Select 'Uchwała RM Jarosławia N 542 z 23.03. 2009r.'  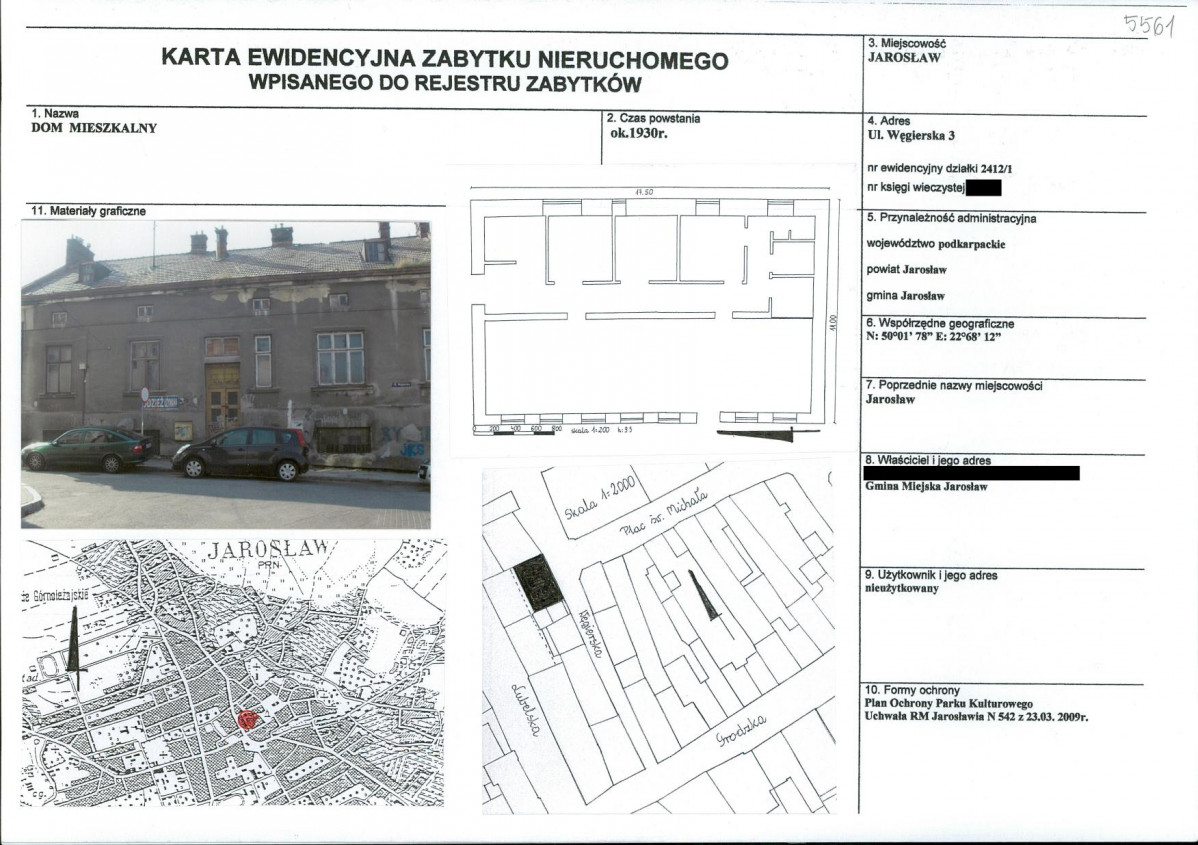[976, 717]
